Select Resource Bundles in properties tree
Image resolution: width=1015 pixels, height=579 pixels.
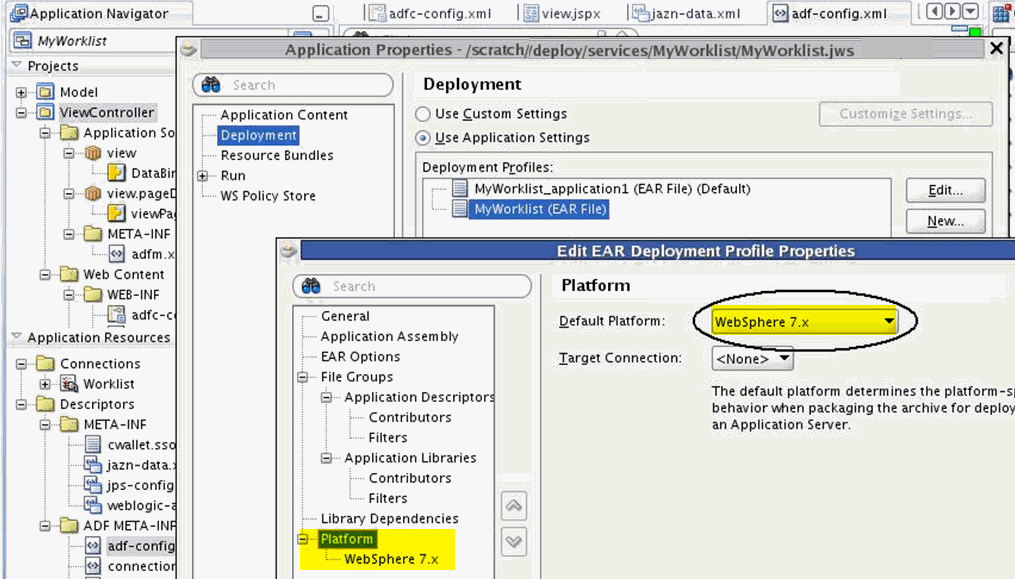pos(277,155)
